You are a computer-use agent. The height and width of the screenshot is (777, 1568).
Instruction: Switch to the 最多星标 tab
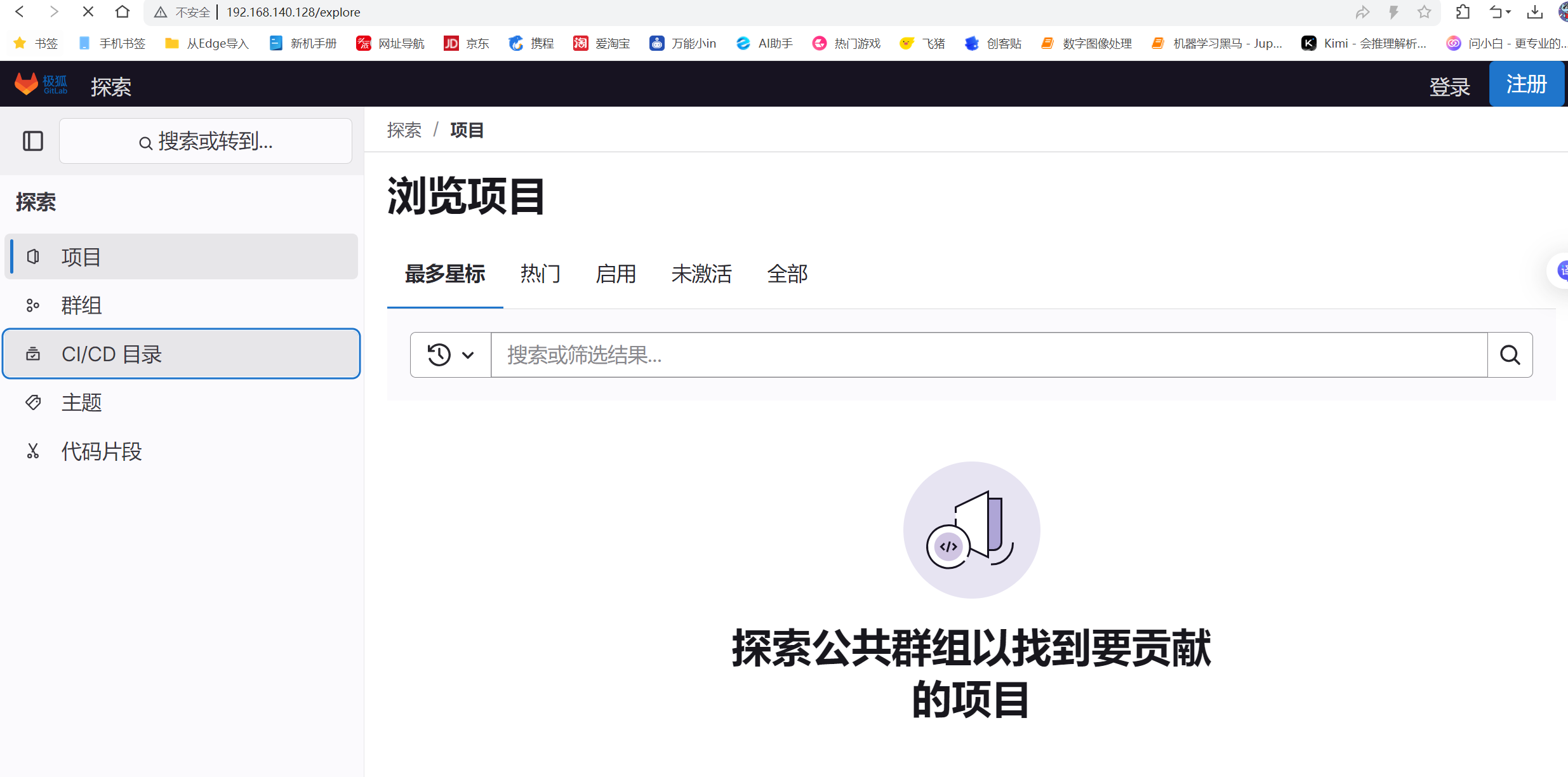[x=445, y=274]
